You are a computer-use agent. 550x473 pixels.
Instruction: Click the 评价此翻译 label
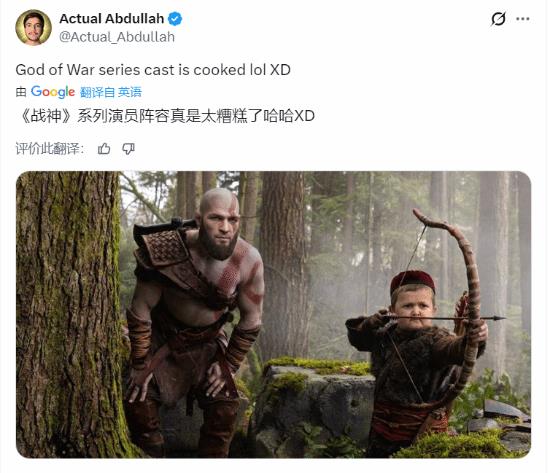point(50,149)
